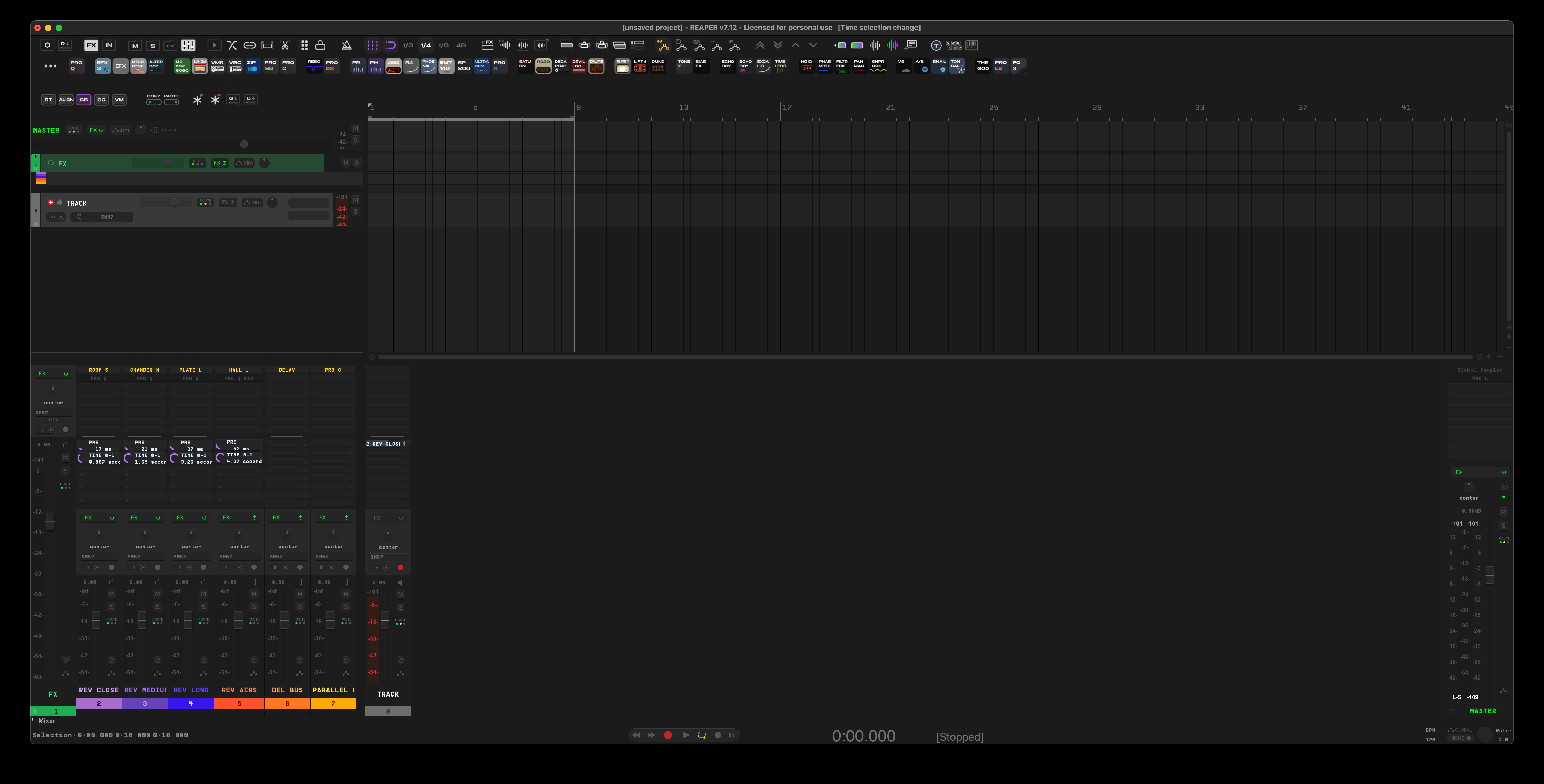
Task: Select the CHAMBER M FX slot
Action: click(x=145, y=370)
